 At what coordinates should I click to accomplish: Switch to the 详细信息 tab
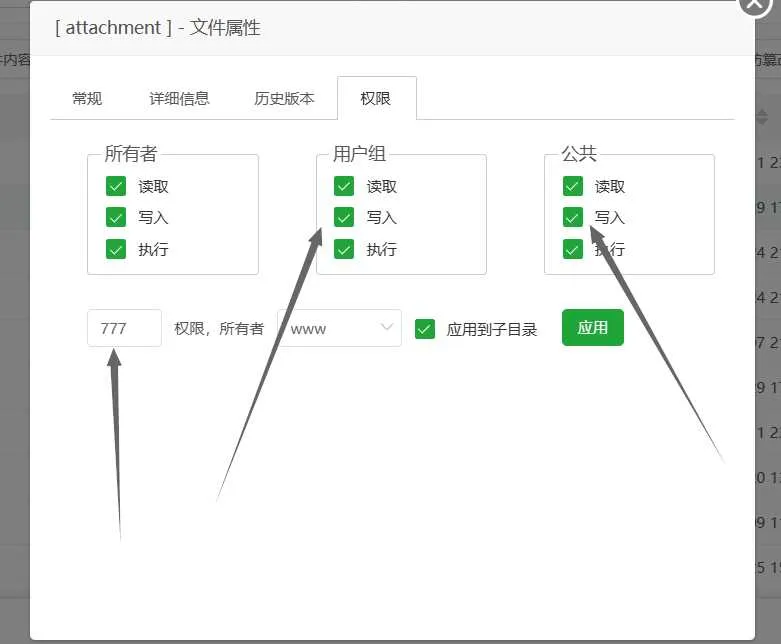click(x=179, y=98)
